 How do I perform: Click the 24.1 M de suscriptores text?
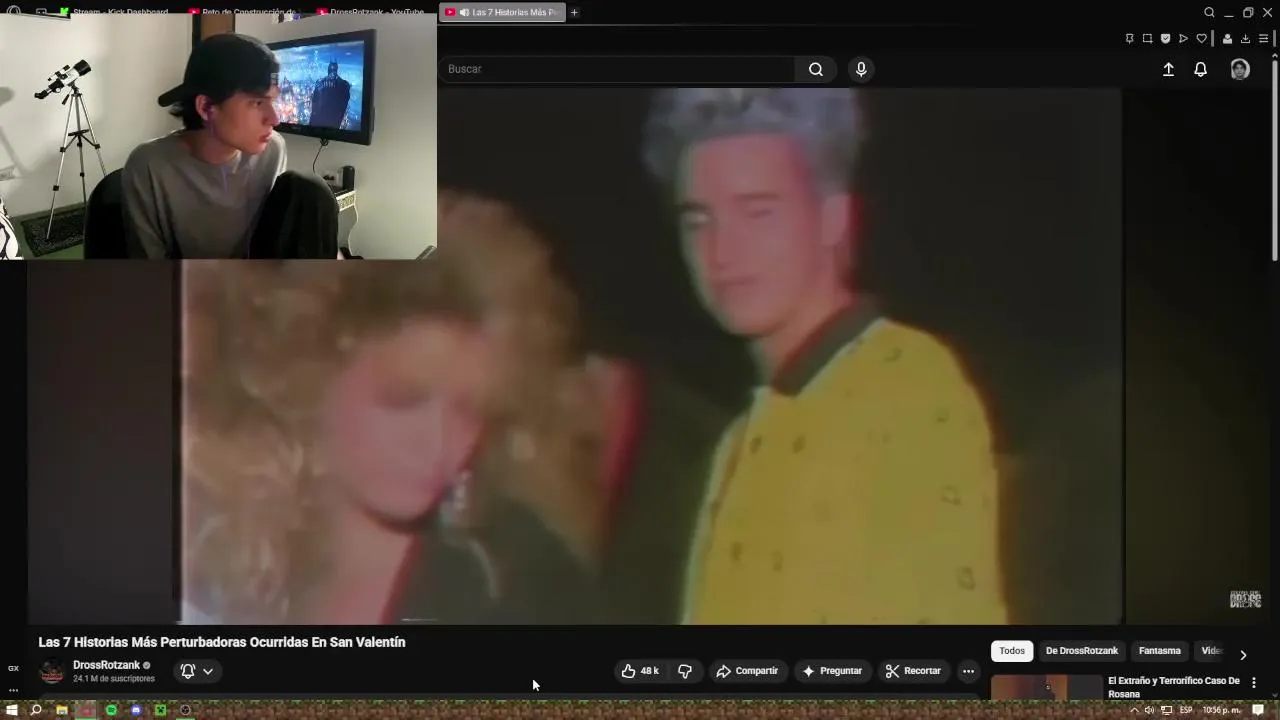pos(114,679)
